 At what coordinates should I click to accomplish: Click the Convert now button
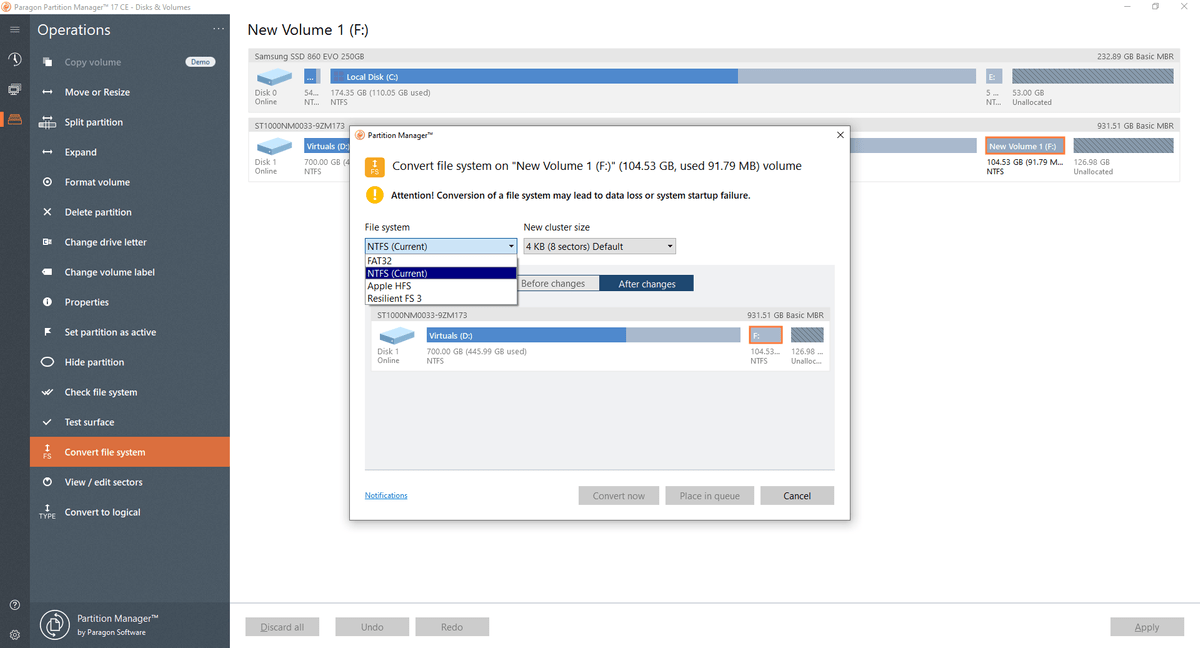click(618, 495)
